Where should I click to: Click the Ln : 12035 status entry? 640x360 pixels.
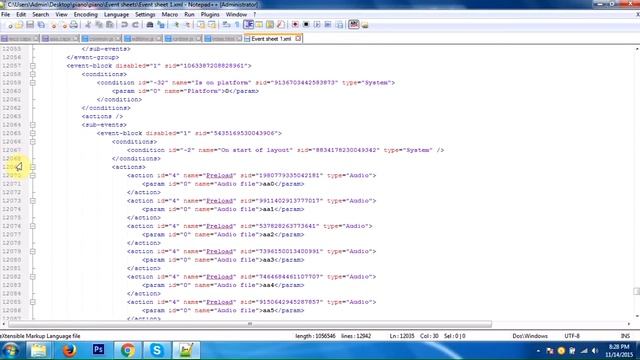tap(402, 336)
